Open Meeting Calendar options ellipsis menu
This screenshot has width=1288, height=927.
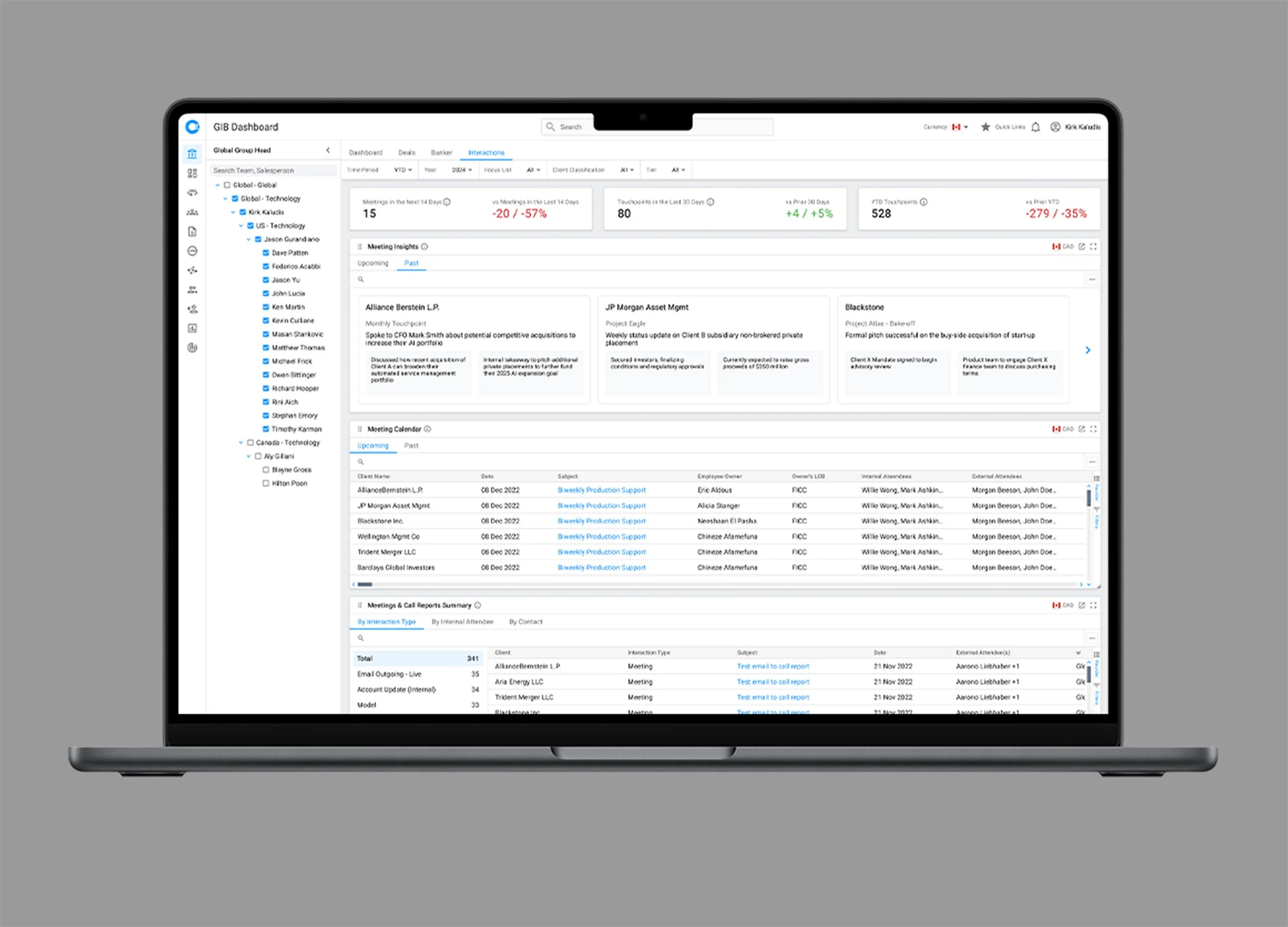(1092, 462)
